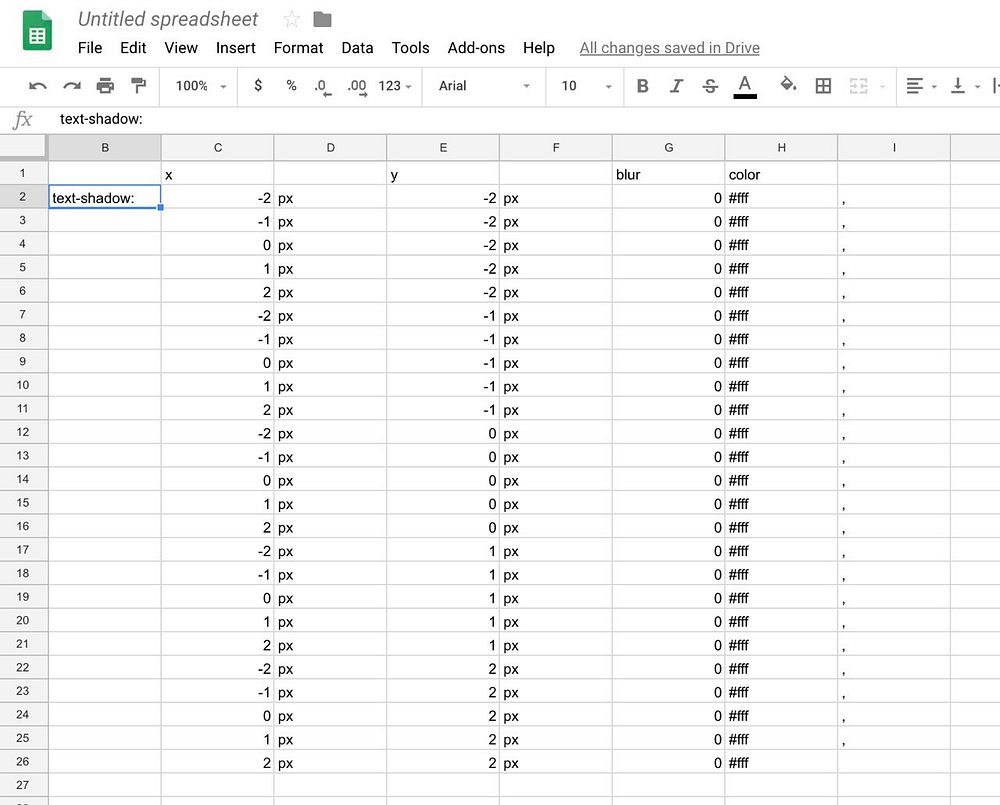Click All changes saved in Drive link
Viewport: 1000px width, 805px height.
pos(670,48)
